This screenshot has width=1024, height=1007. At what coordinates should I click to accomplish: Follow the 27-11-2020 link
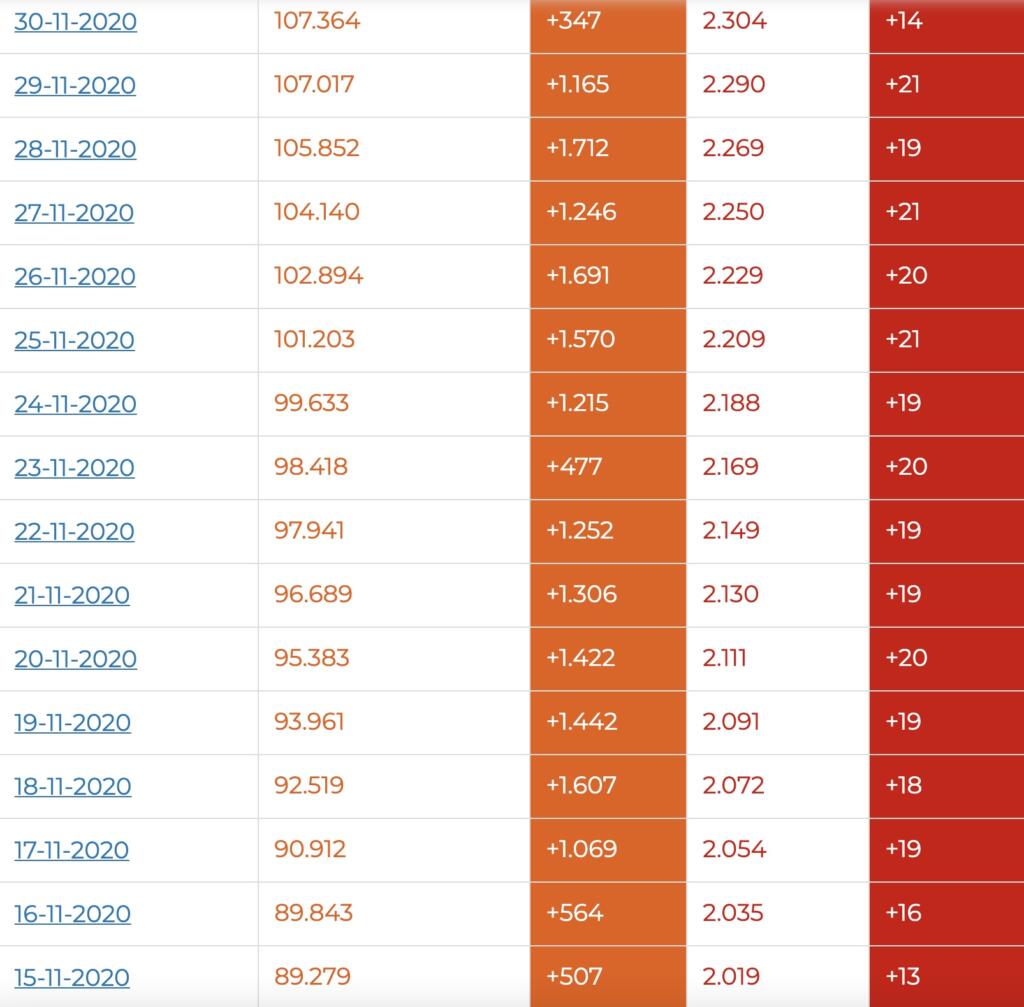[74, 213]
